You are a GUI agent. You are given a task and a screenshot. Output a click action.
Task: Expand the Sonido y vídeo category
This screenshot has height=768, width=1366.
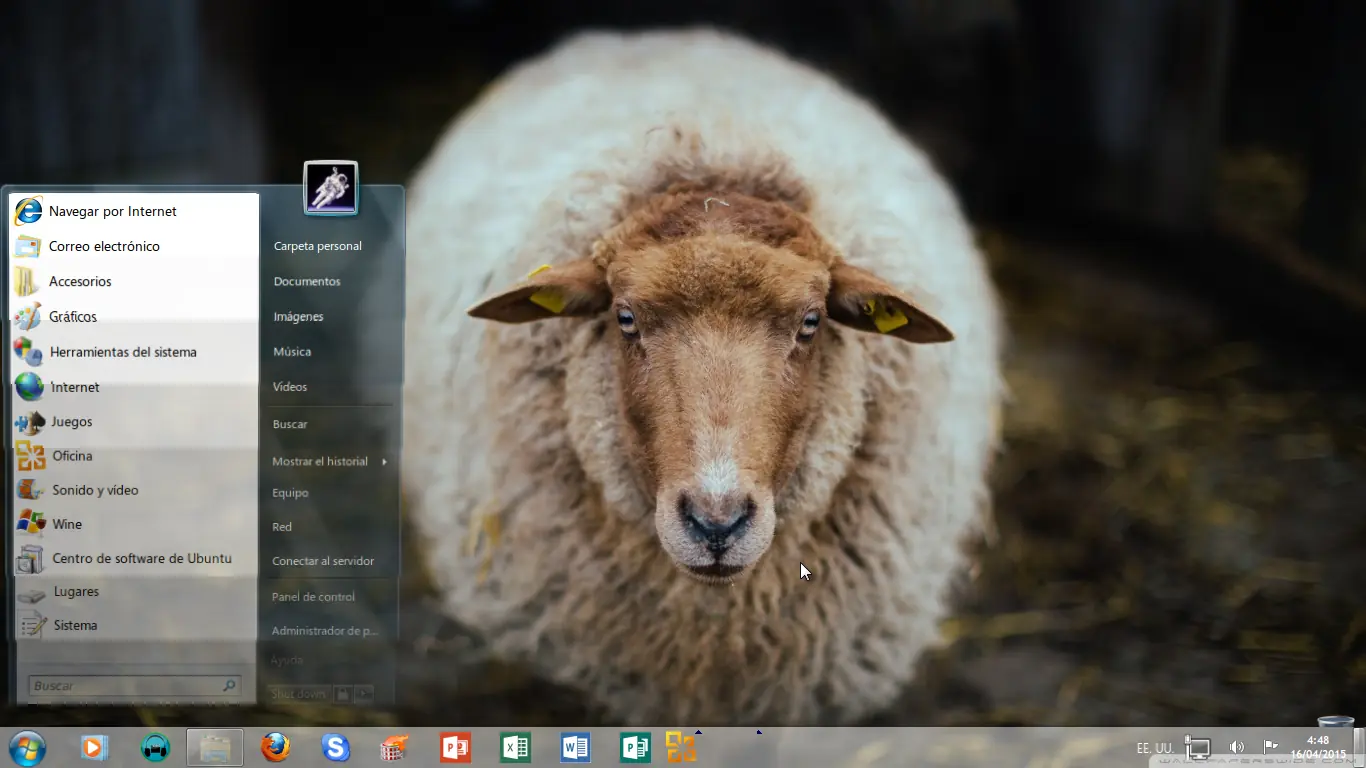134,490
